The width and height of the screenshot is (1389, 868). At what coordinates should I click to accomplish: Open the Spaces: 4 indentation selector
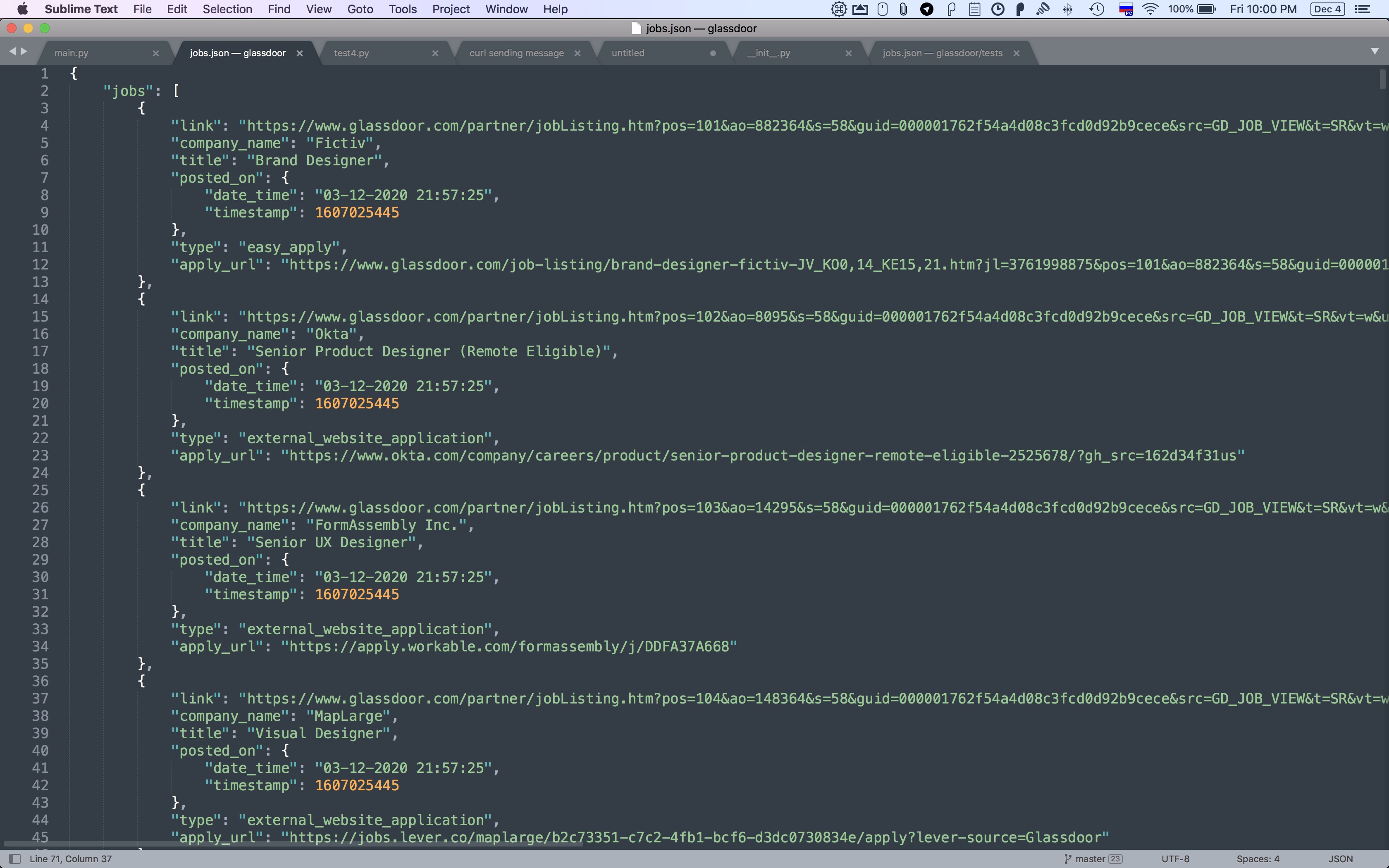1258,859
